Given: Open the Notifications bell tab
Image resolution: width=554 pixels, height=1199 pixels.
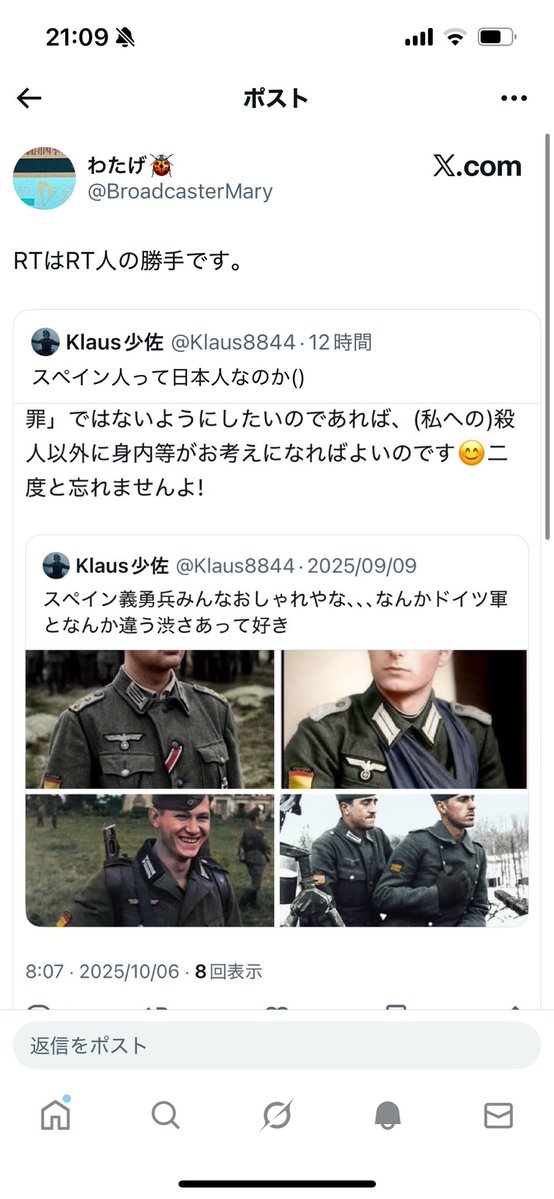Looking at the screenshot, I should [x=388, y=1116].
